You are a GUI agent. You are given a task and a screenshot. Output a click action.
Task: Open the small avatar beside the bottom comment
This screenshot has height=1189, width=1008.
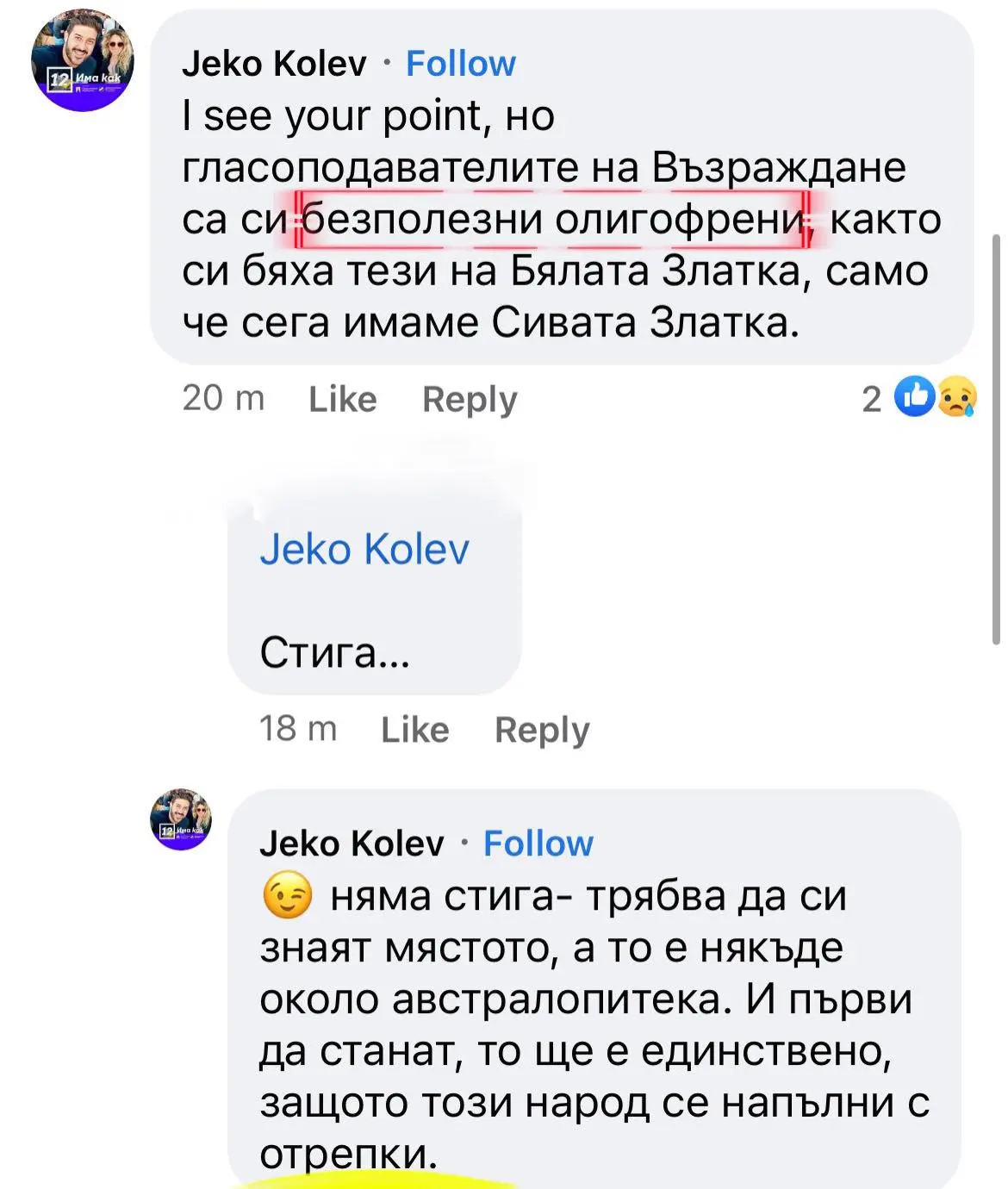pyautogui.click(x=181, y=819)
